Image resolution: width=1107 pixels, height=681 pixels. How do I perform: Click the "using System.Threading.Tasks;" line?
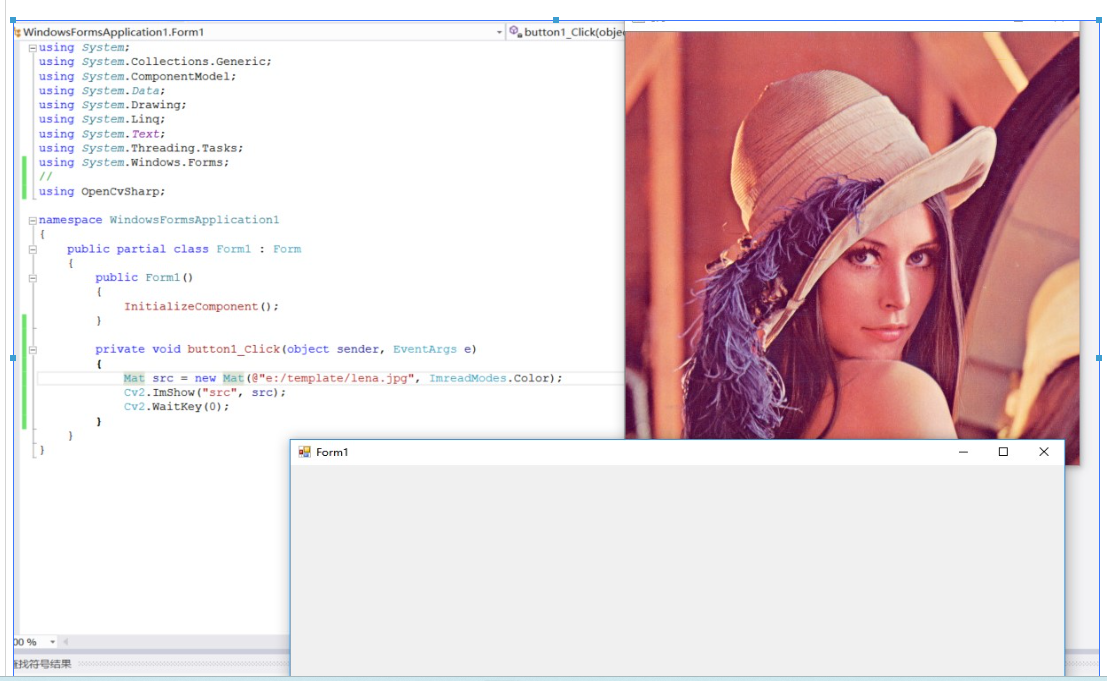click(x=141, y=148)
